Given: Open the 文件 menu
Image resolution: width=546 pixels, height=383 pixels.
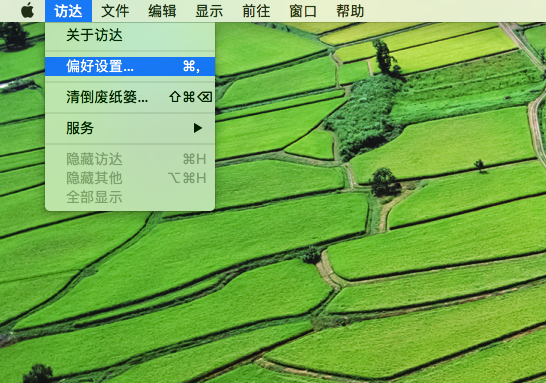Looking at the screenshot, I should tap(115, 11).
